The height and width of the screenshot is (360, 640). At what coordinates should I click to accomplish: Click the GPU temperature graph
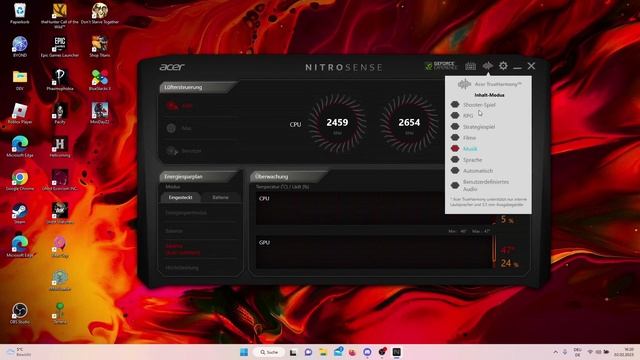373,252
